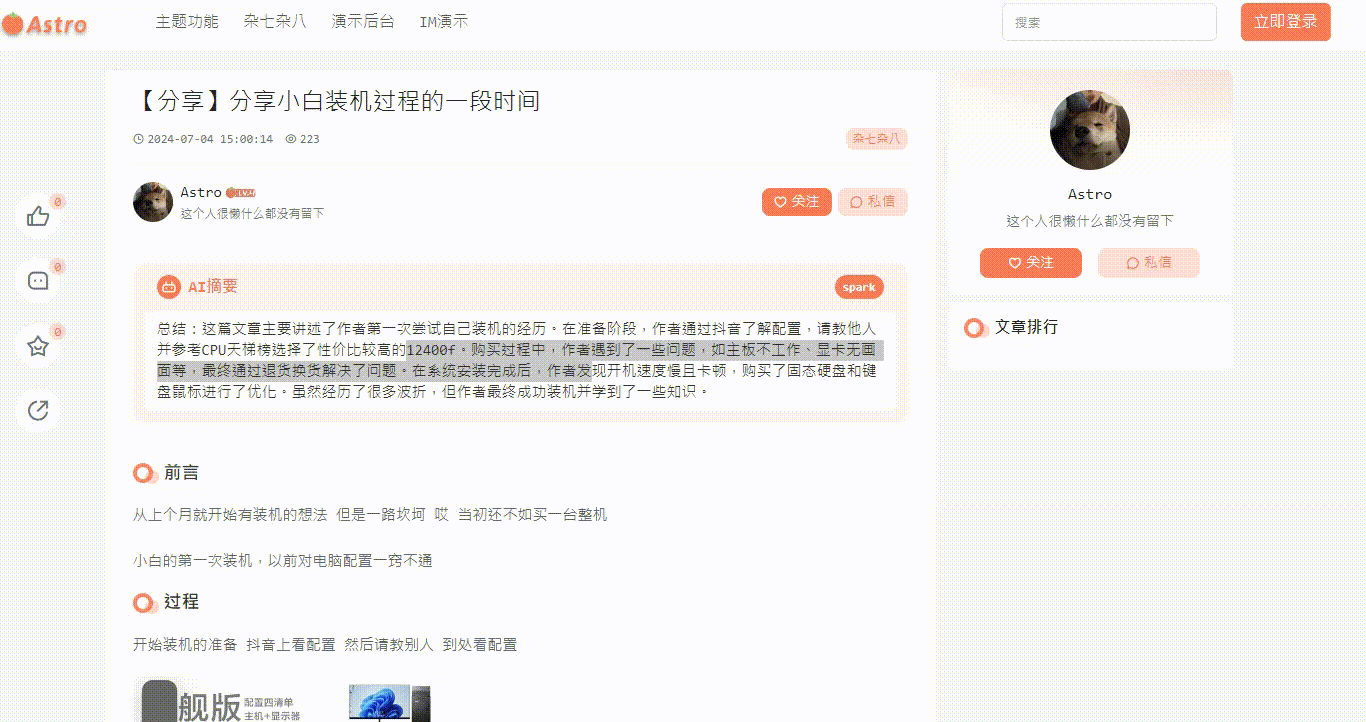This screenshot has width=1366, height=722.
Task: Send message via article header 私信 button
Action: (872, 202)
